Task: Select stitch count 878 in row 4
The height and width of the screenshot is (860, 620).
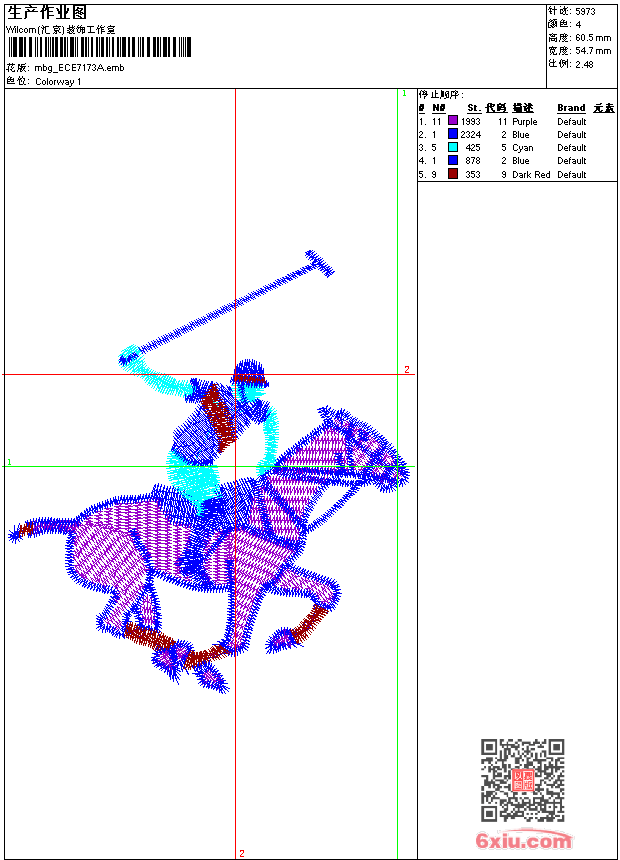Action: [x=473, y=161]
